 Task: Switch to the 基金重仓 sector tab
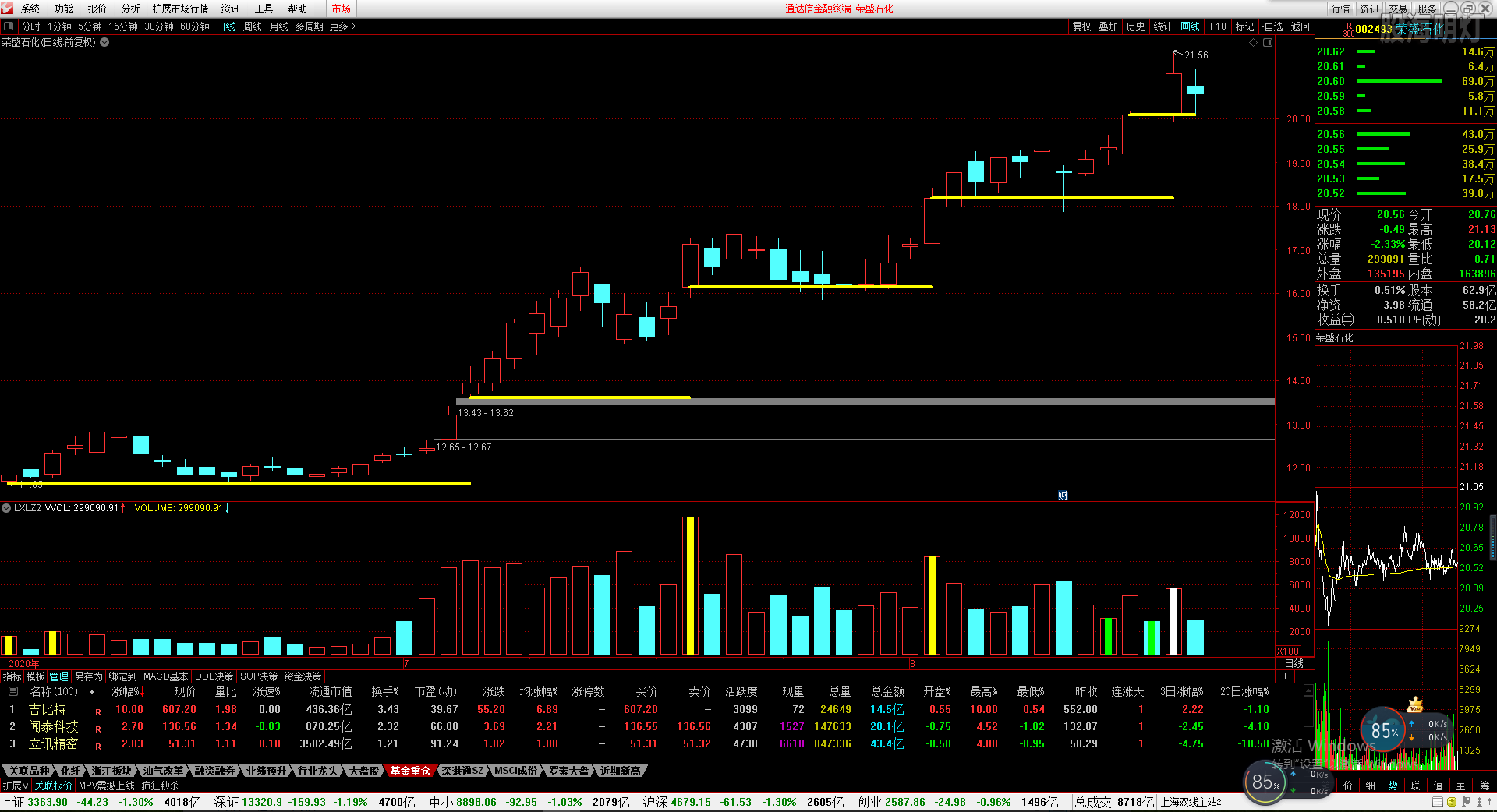click(410, 771)
